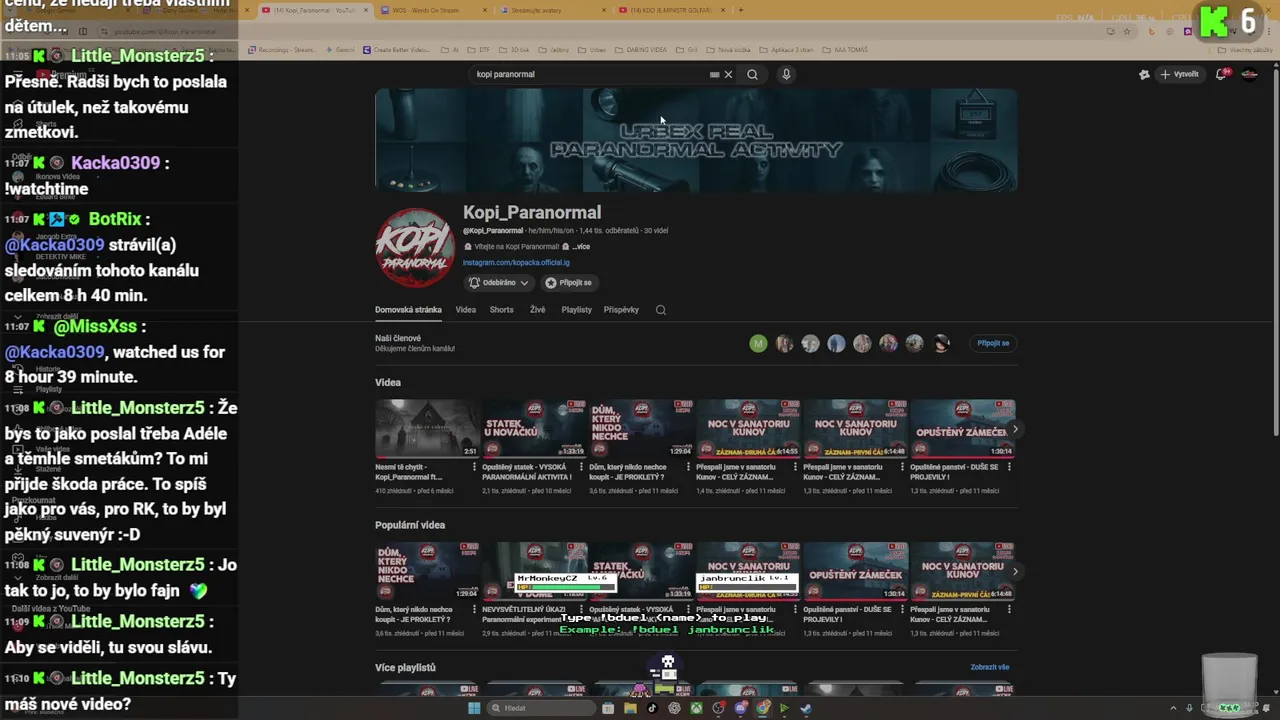Viewport: 1280px width, 720px height.
Task: Switch to the 'KDO JE MINISTR GOLFAŘ' tab
Action: click(x=672, y=10)
